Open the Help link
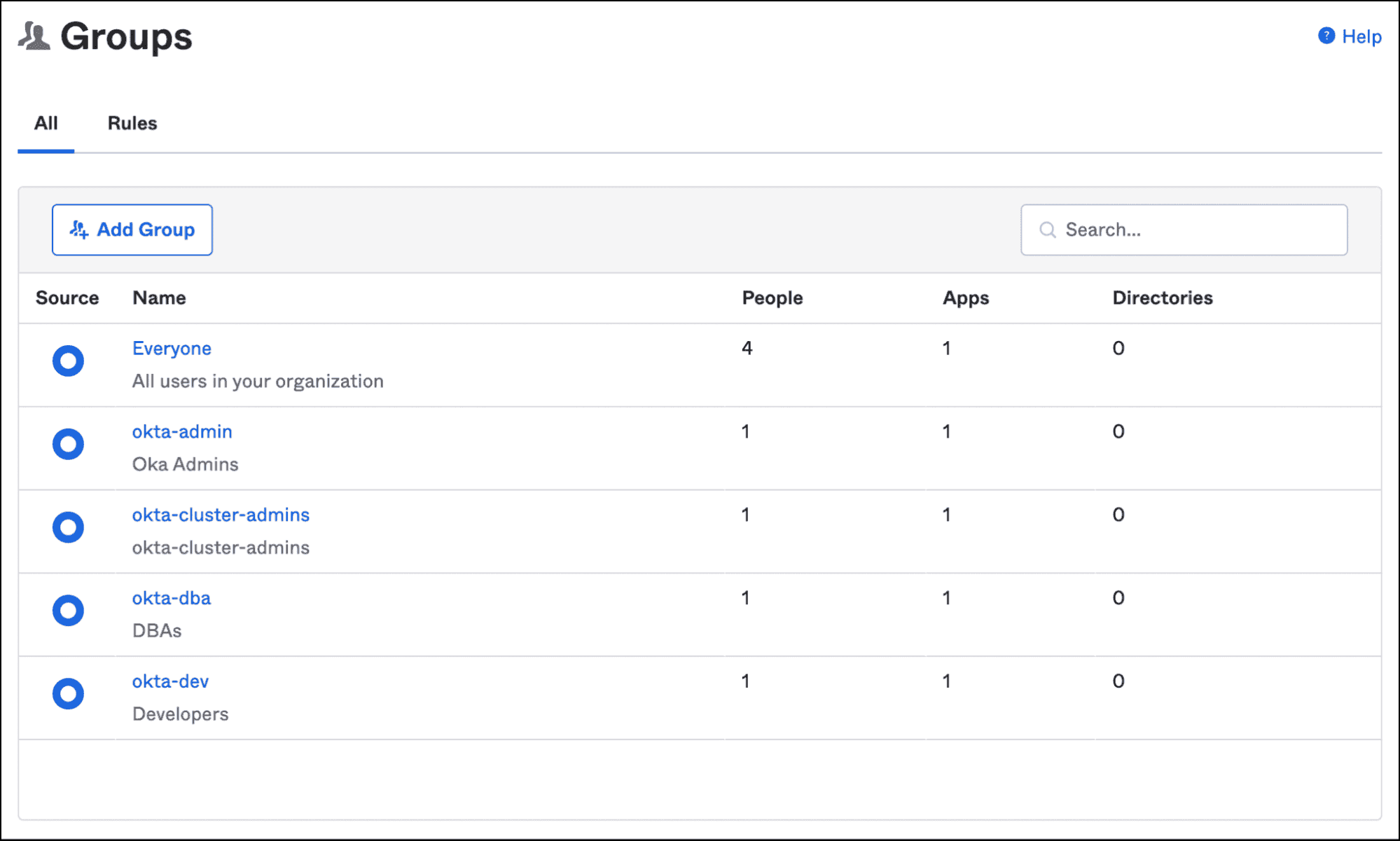Image resolution: width=1400 pixels, height=841 pixels. coord(1361,36)
